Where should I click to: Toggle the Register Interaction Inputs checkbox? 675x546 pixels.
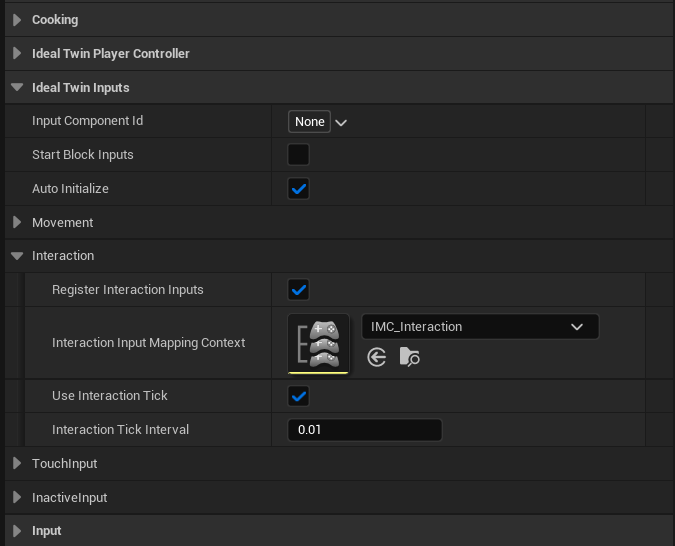[298, 290]
